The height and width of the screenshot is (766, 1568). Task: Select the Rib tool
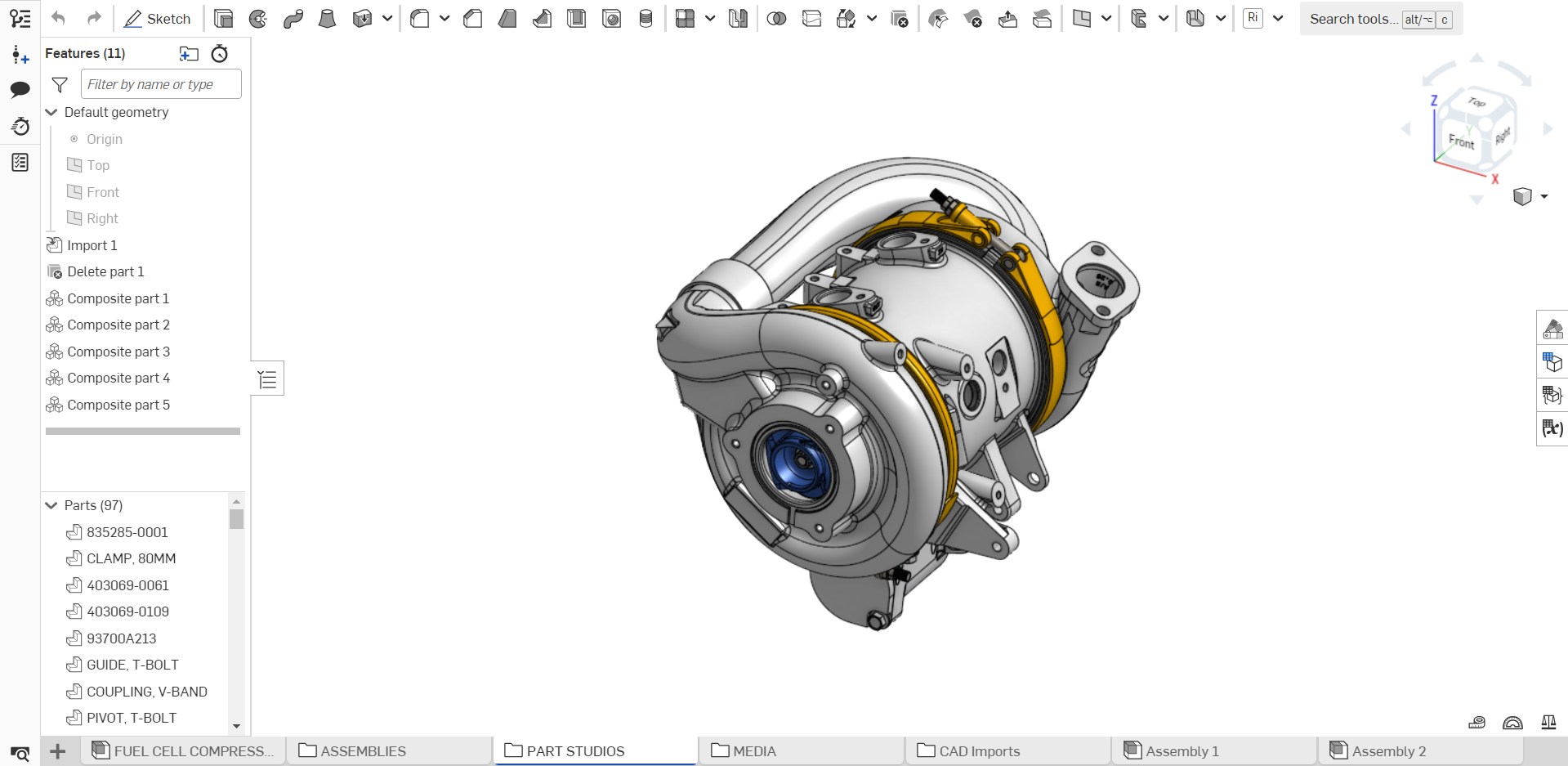click(542, 19)
